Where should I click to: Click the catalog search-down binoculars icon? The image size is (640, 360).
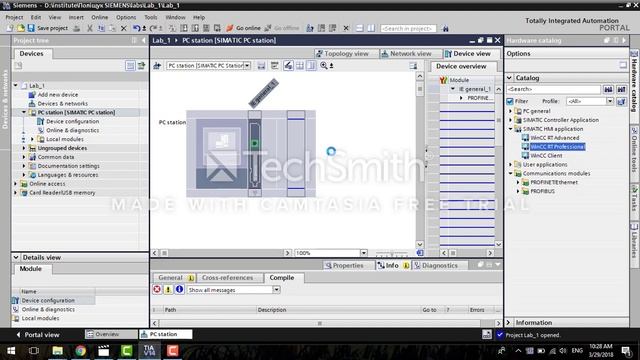(x=608, y=89)
